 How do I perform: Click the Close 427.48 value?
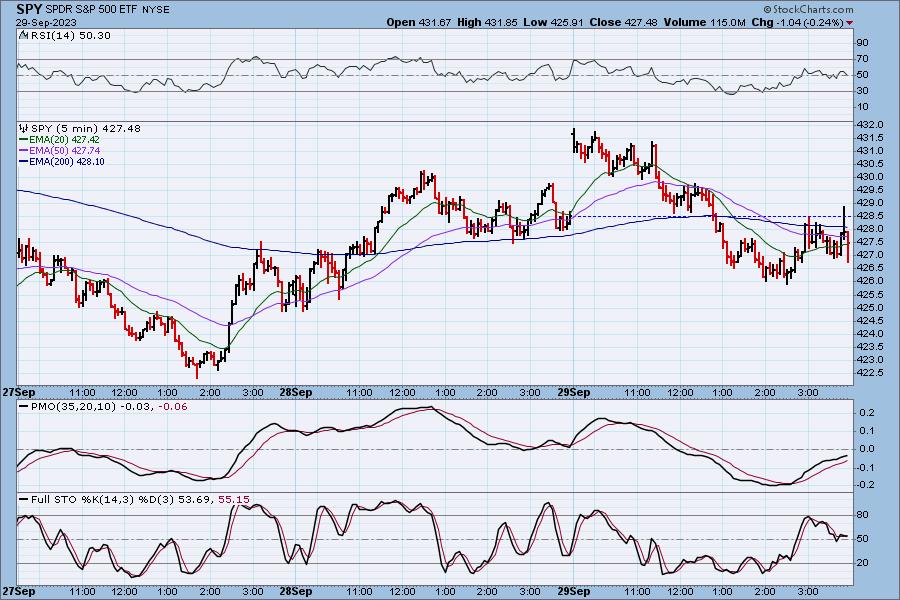pos(623,22)
